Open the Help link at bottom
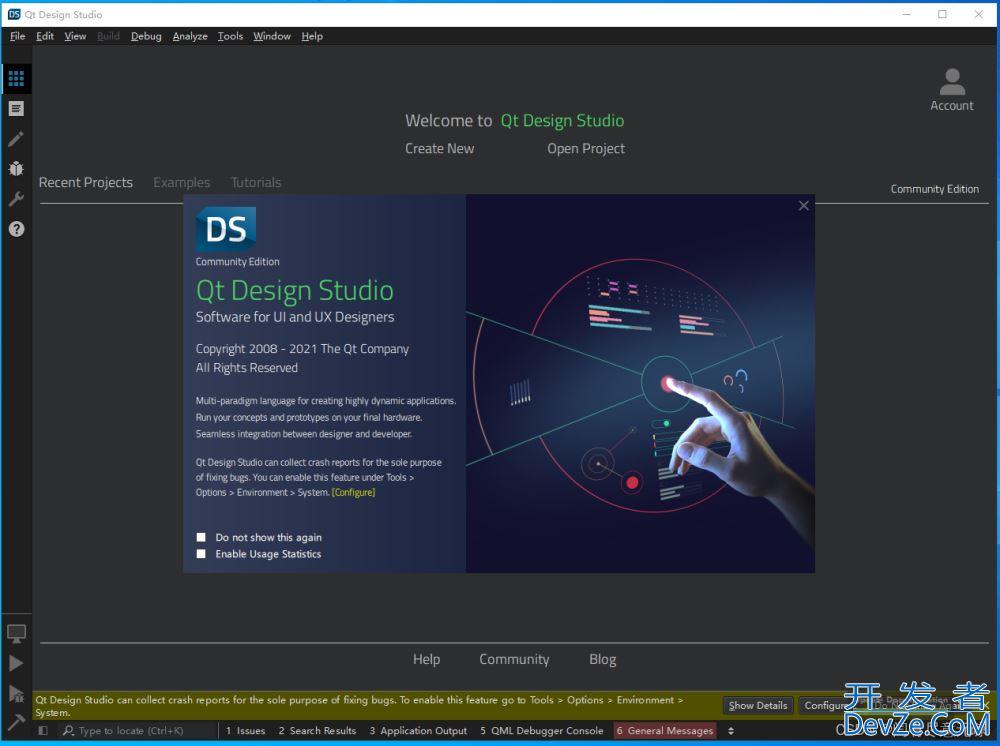Viewport: 1000px width, 746px height. click(x=427, y=659)
